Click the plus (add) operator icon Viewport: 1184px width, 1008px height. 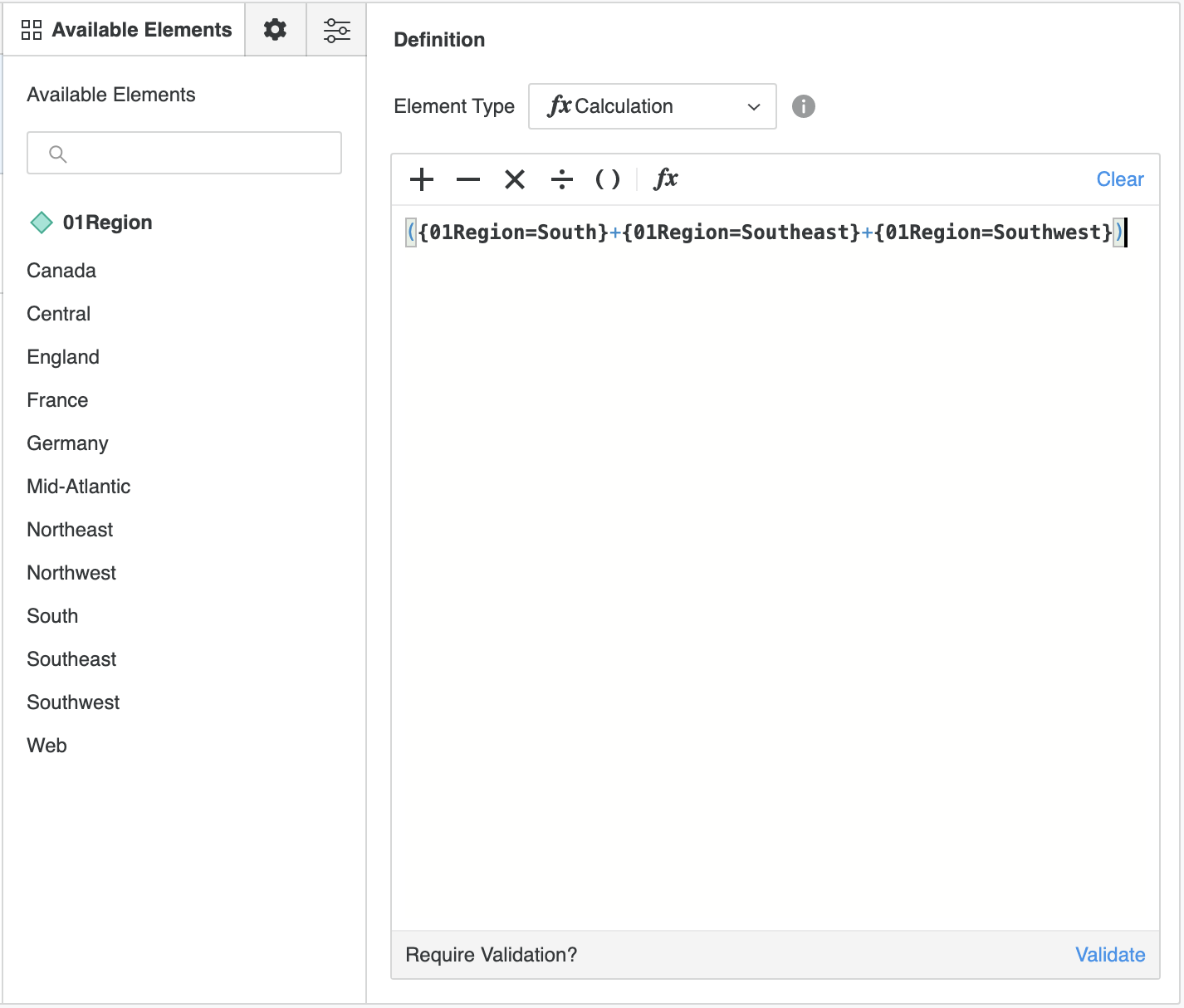[x=422, y=179]
